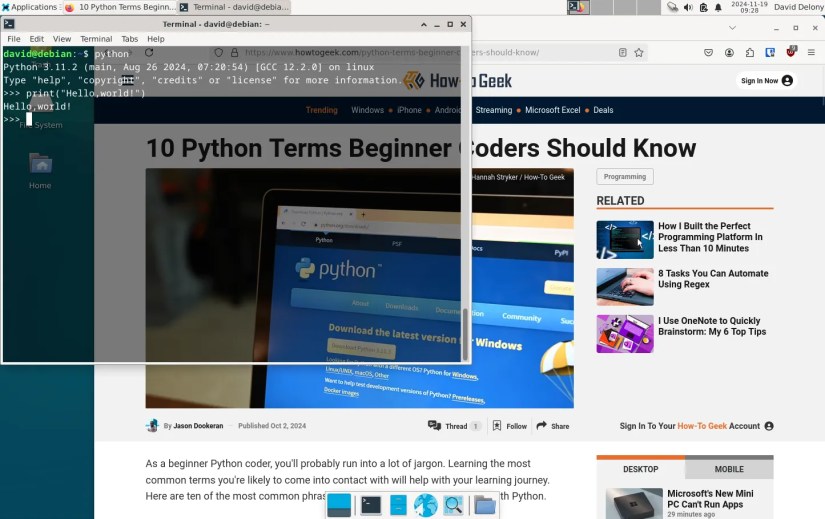The image size is (825, 519).
Task: Click the 'Published Oct 2, 2024' date
Action: pos(271,426)
